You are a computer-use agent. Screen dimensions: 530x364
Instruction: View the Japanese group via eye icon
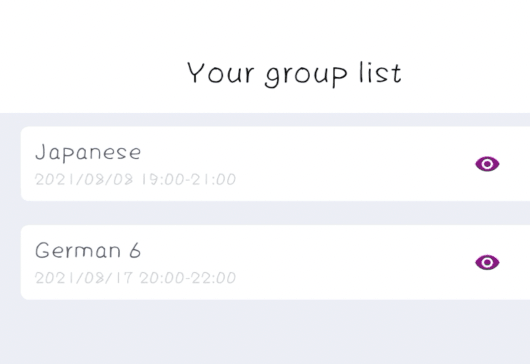pos(487,164)
